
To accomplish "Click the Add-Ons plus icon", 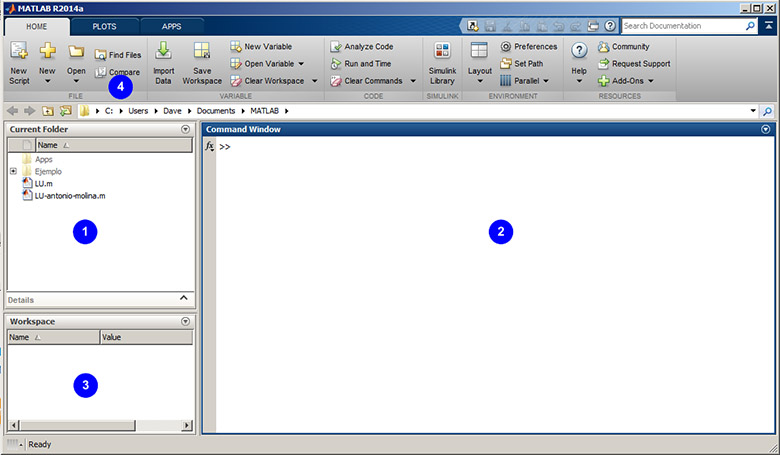I will tap(603, 81).
